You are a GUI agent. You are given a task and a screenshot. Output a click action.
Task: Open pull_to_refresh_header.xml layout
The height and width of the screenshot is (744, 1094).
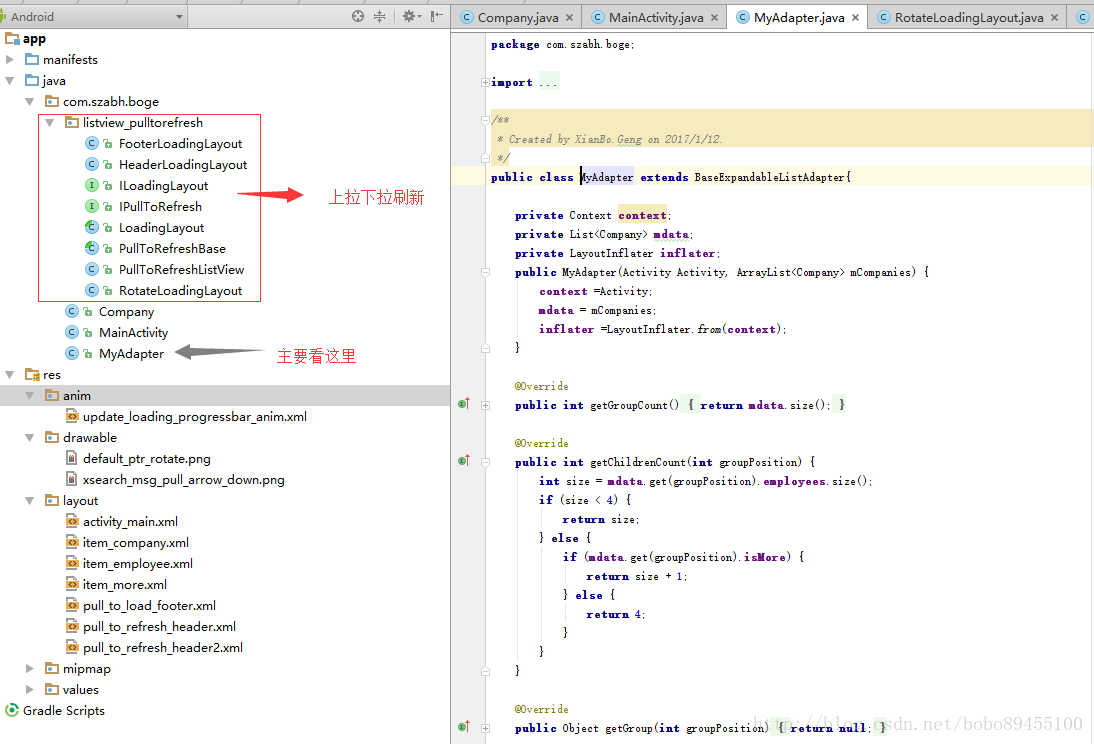(x=159, y=626)
